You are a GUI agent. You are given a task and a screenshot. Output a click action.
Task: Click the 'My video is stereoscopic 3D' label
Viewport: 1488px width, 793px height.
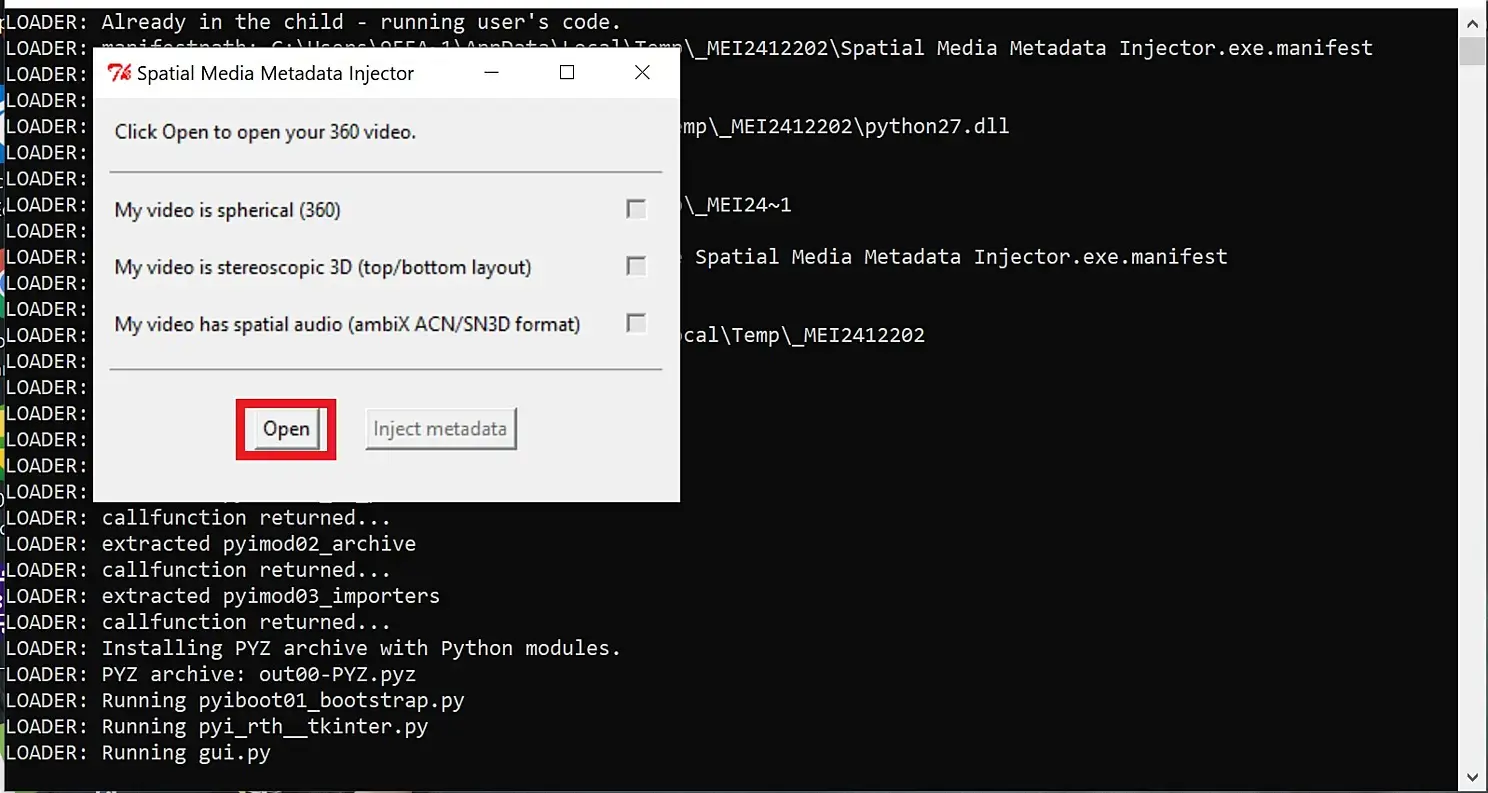point(322,267)
